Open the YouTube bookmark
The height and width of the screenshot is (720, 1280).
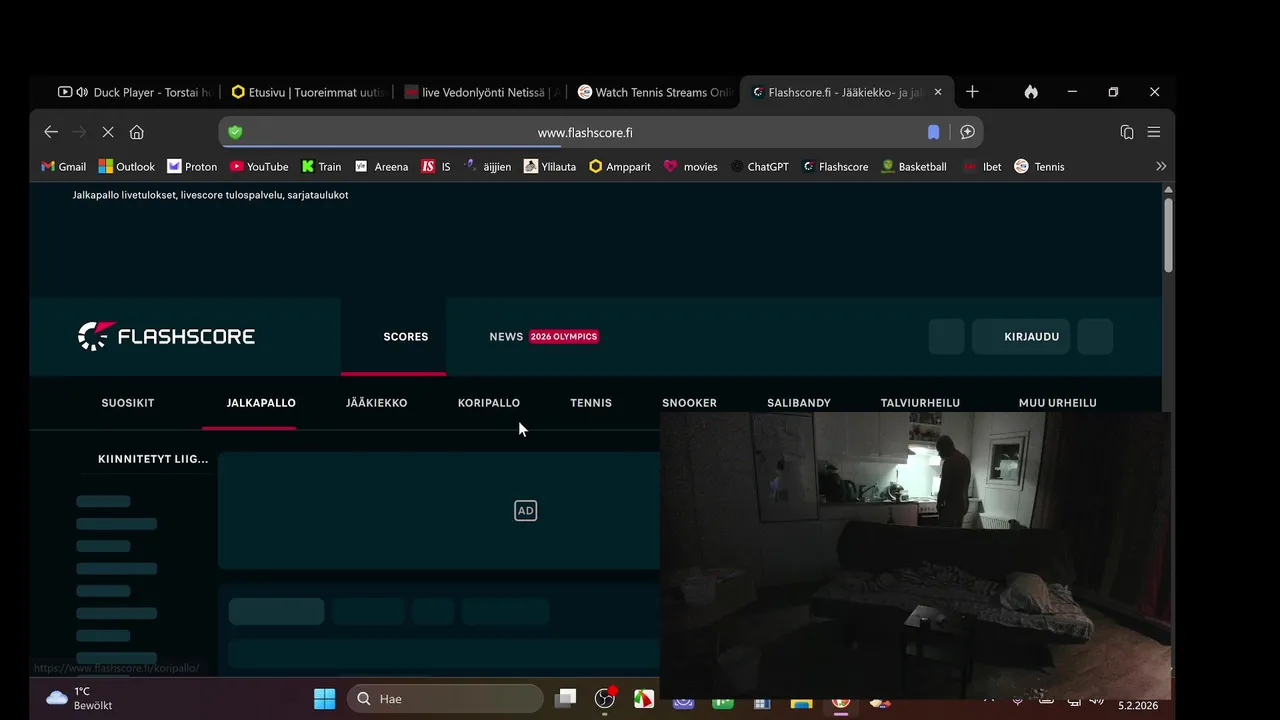click(x=259, y=167)
